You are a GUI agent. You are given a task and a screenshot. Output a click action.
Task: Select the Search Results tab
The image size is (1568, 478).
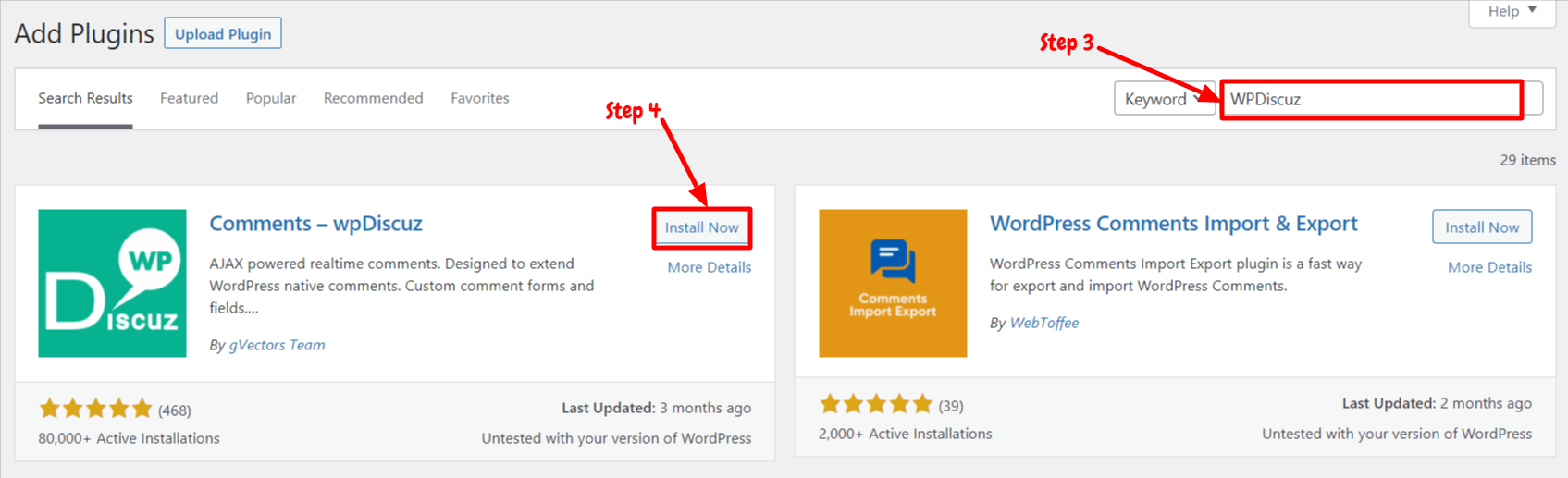pos(85,98)
